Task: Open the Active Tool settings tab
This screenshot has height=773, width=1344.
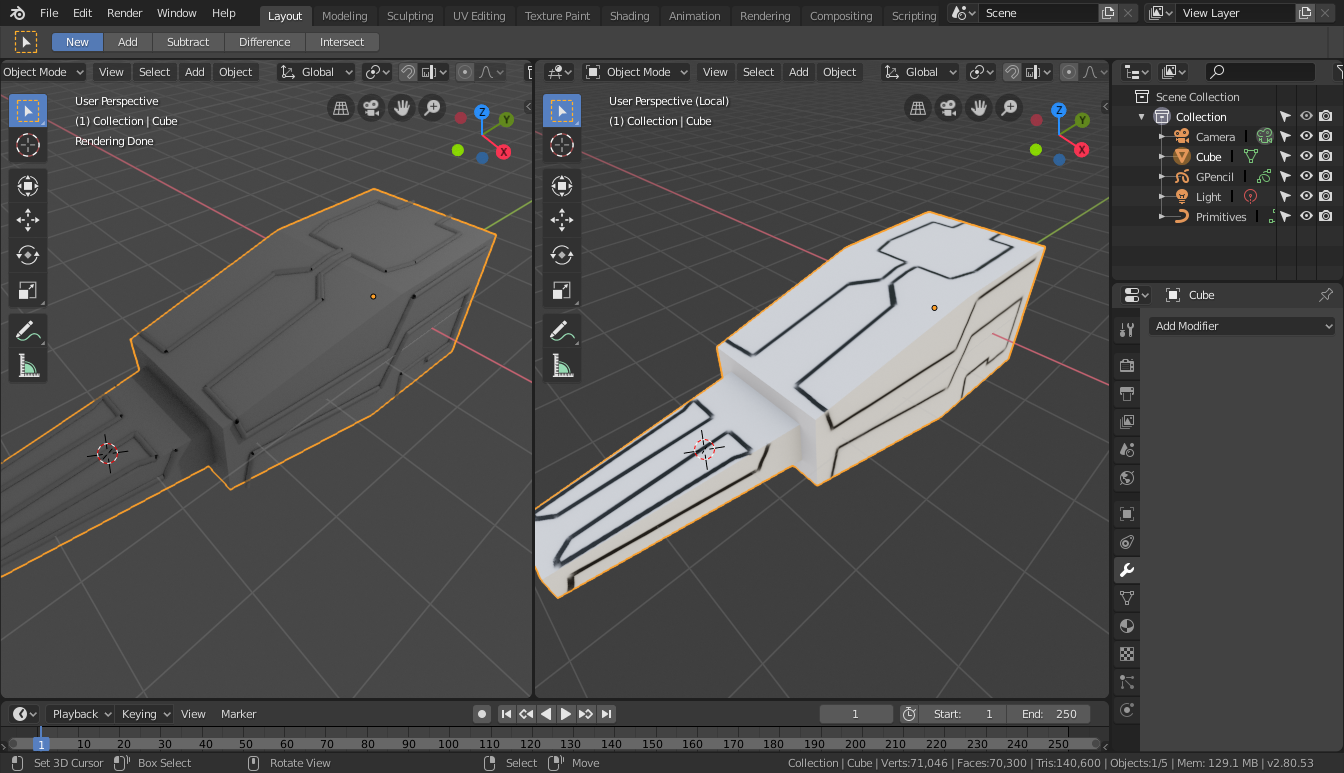Action: [1127, 329]
